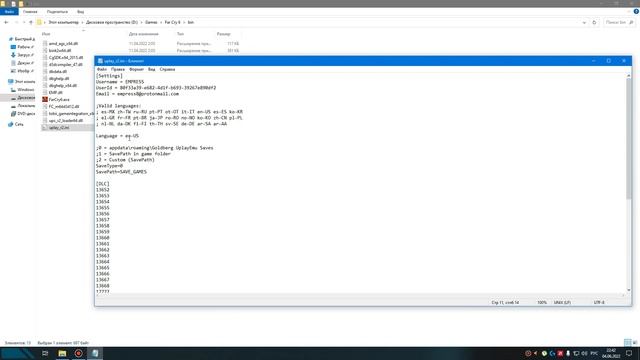Image resolution: width=640 pixels, height=360 pixels.
Task: Open File Explorer from the taskbar
Action: coord(62,353)
